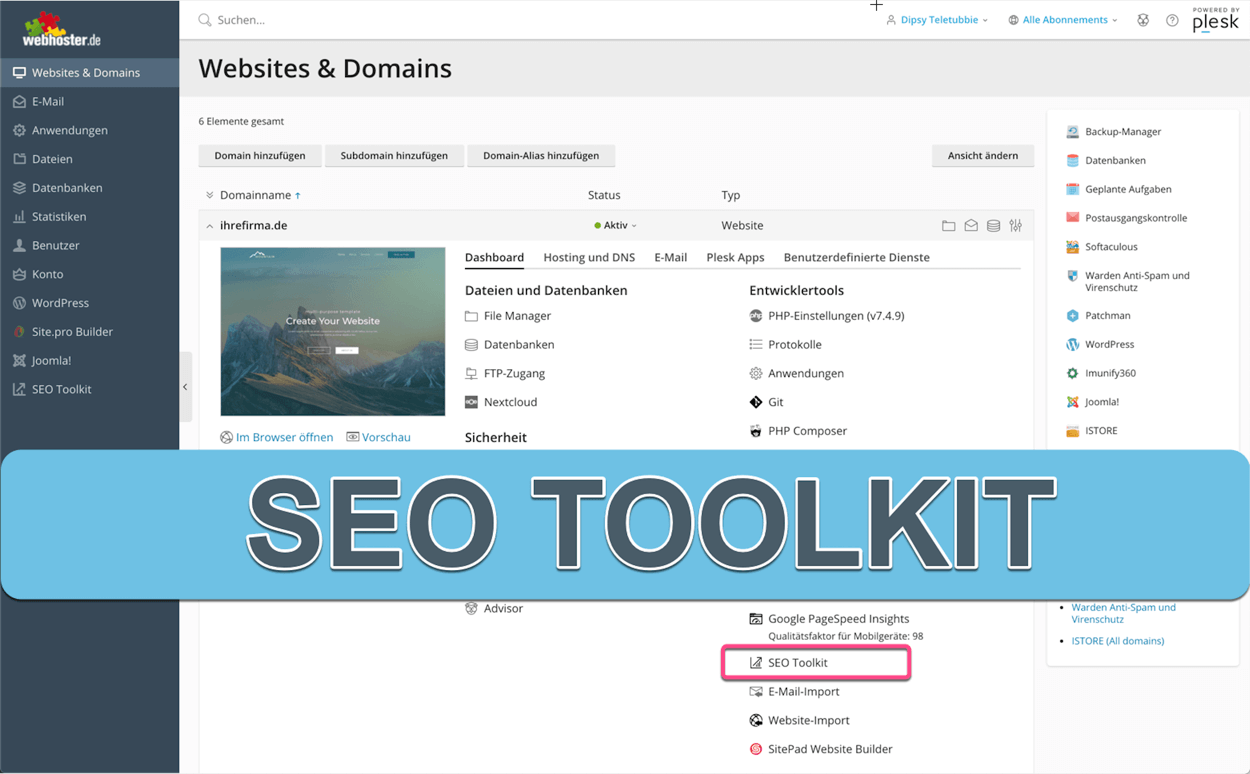The width and height of the screenshot is (1250, 774).
Task: Collapse the ihrefirma.de domain row
Action: click(x=209, y=226)
